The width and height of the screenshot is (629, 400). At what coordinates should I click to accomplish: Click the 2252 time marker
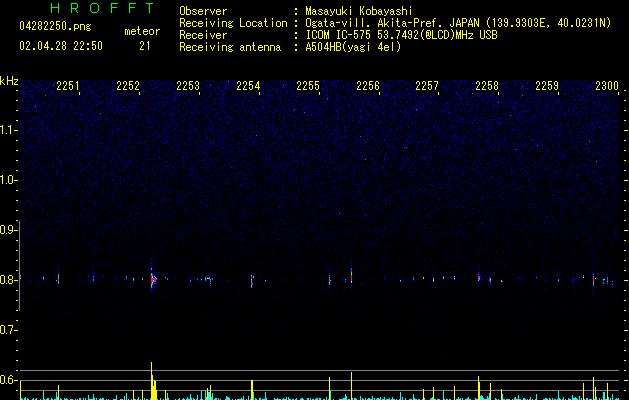click(128, 85)
